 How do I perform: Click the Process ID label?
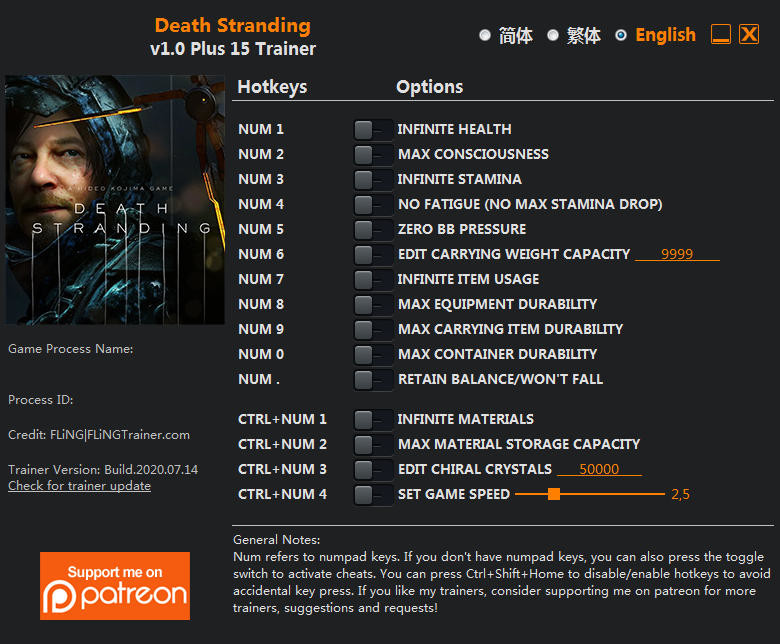pos(41,400)
